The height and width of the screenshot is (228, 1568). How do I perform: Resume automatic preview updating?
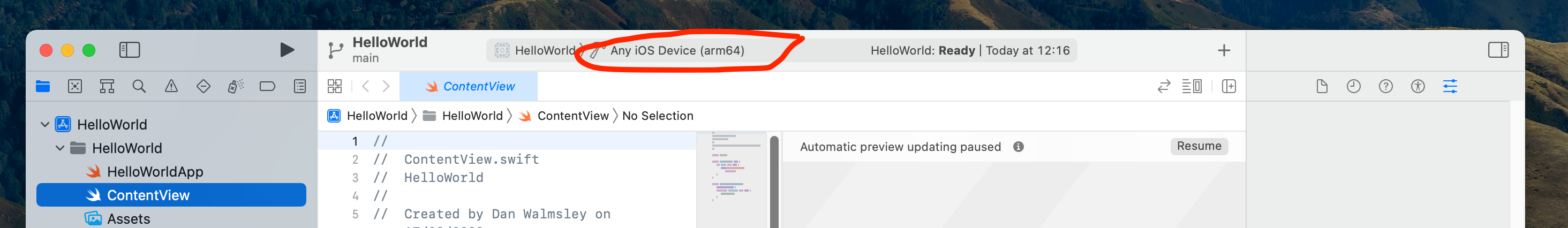[x=1198, y=146]
